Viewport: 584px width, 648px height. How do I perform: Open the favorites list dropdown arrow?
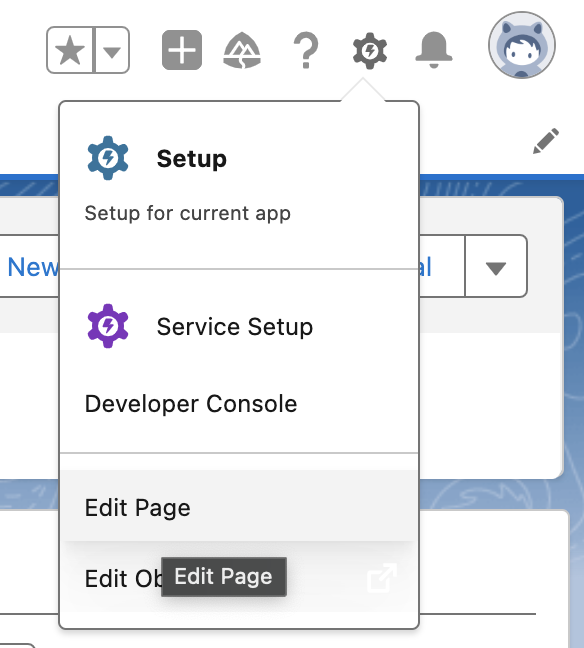point(112,52)
